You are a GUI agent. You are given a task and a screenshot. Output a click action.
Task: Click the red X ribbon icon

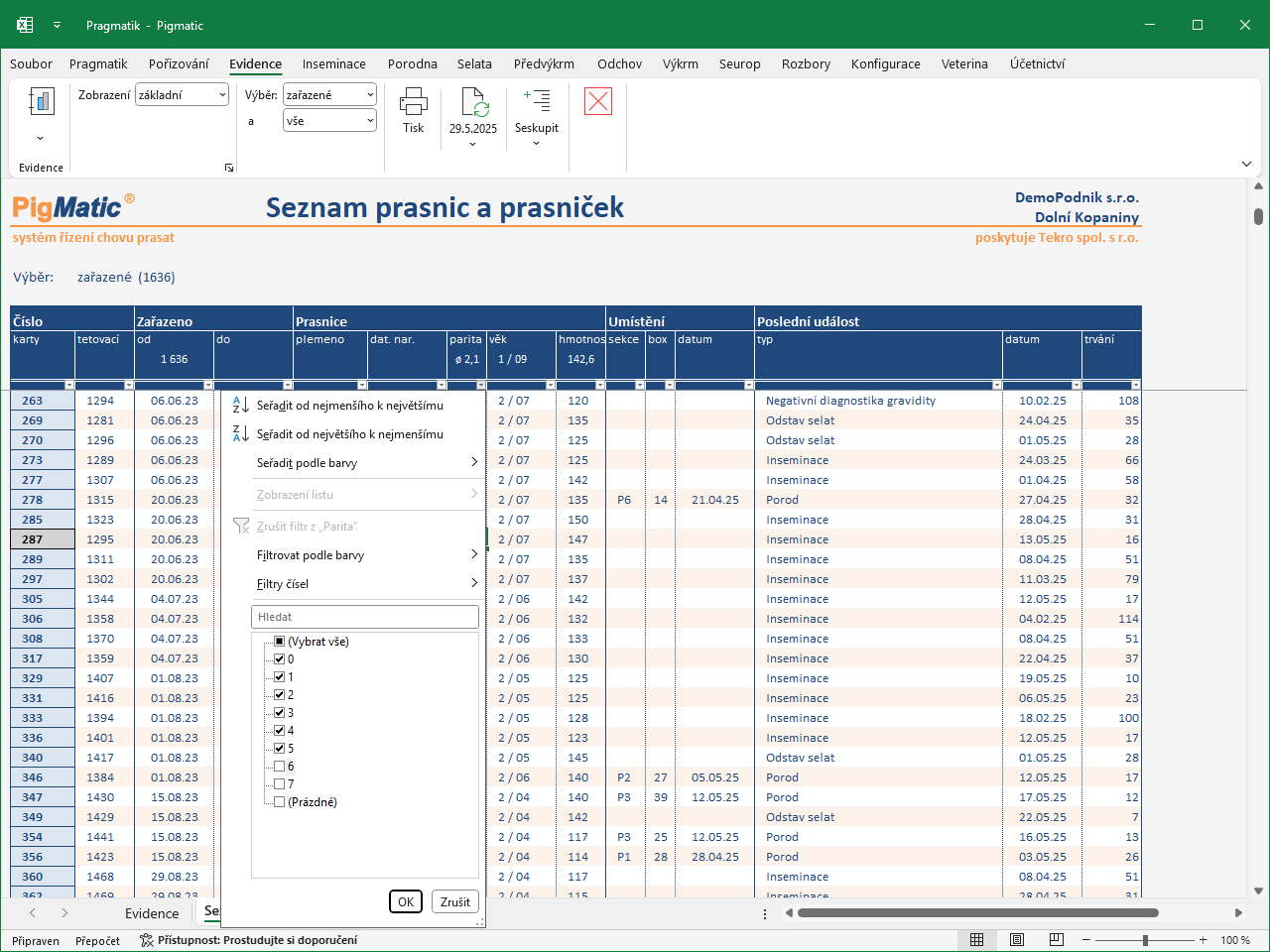[x=598, y=101]
